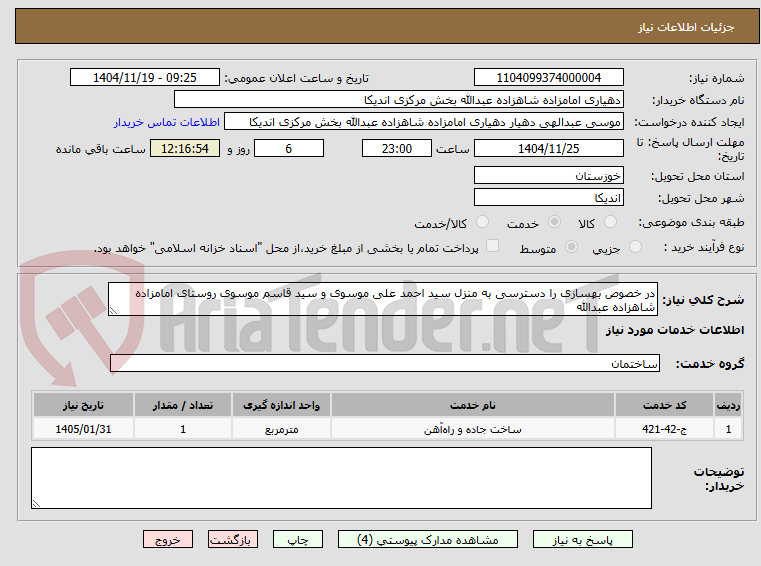This screenshot has height=566, width=761.
Task: Click resize handle of شرح کلی نیاز text area
Action: (x=113, y=311)
